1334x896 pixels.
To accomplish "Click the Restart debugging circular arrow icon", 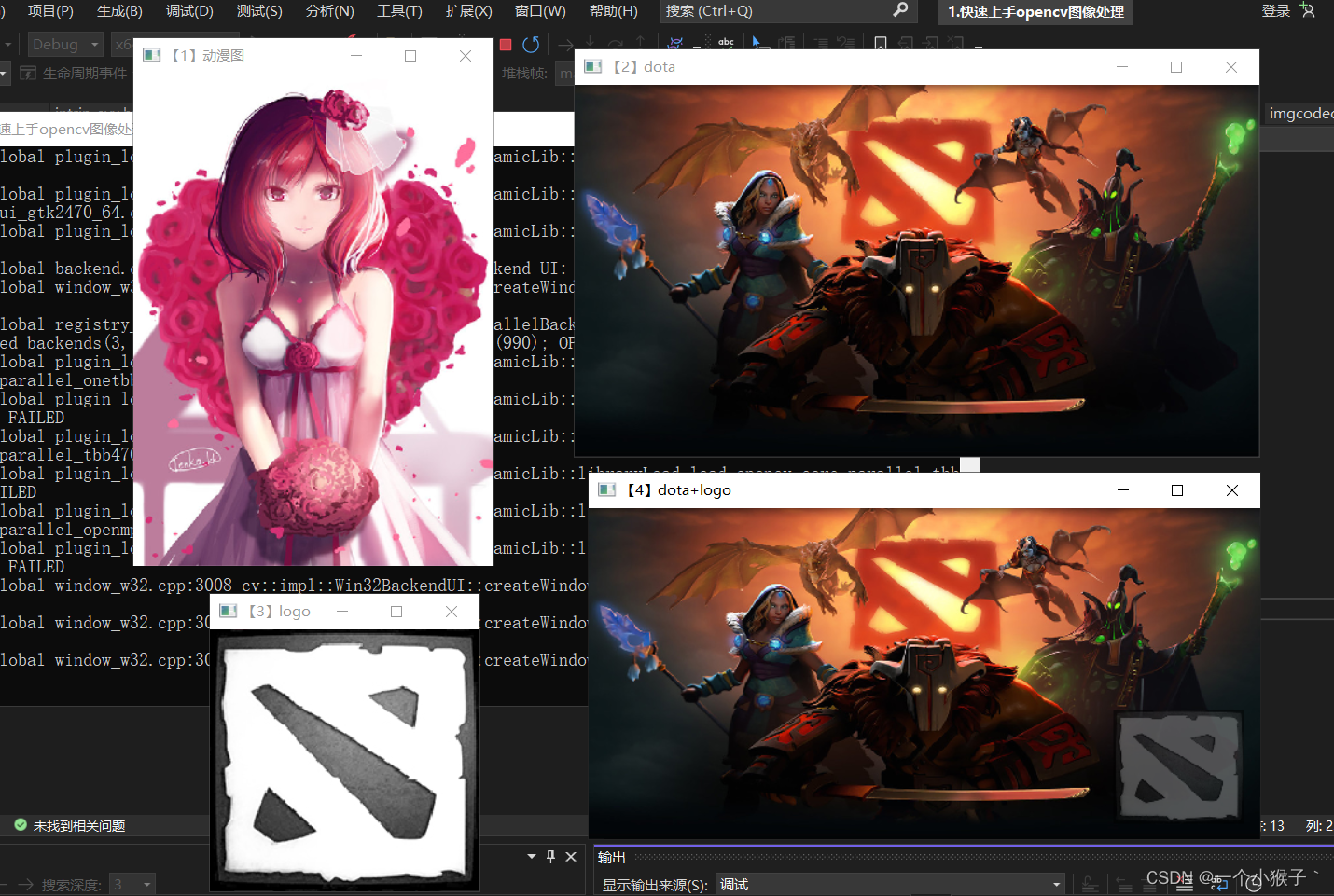I will [x=530, y=44].
